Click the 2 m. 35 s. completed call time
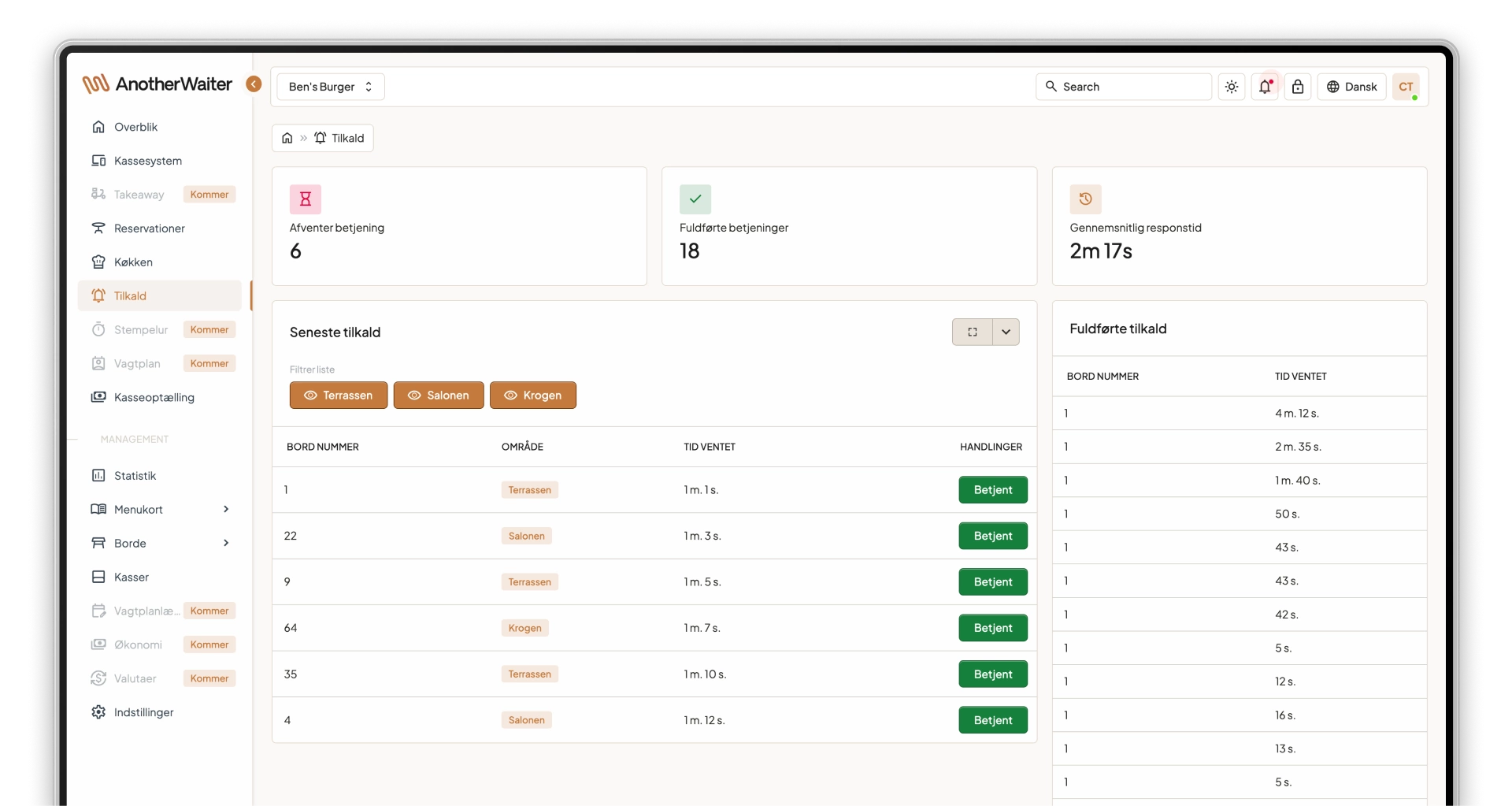 tap(1299, 447)
